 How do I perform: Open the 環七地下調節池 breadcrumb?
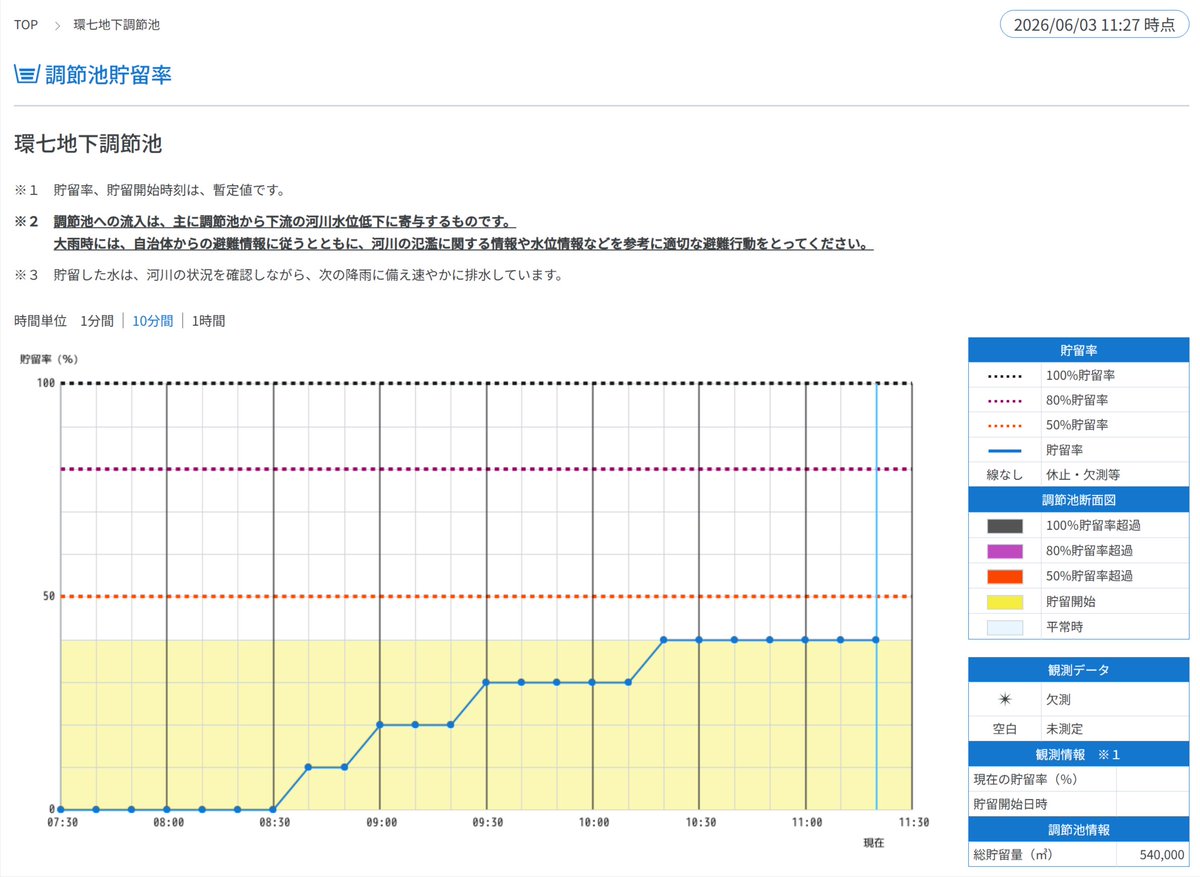(x=116, y=24)
